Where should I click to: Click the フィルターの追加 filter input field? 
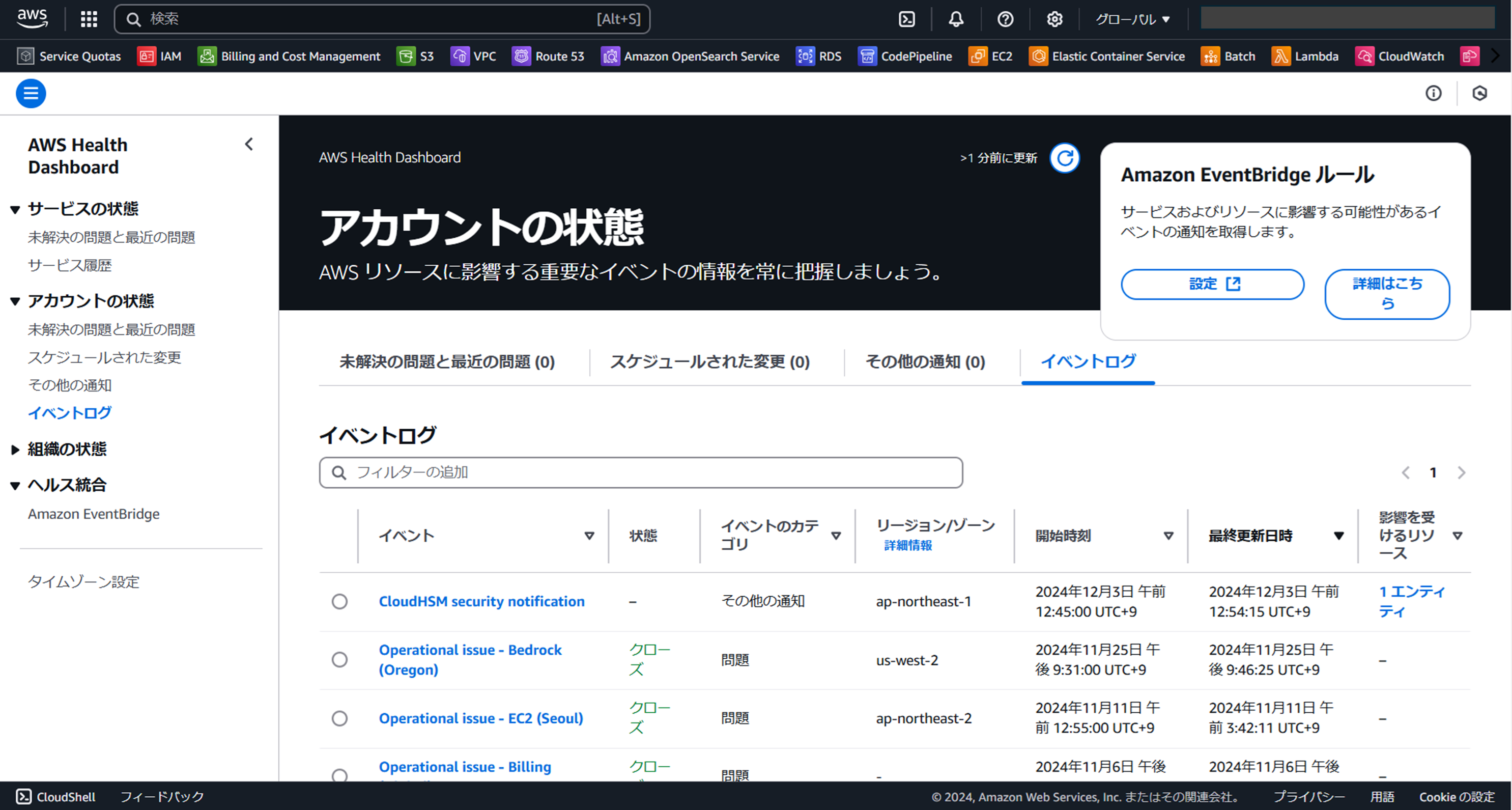coord(641,472)
